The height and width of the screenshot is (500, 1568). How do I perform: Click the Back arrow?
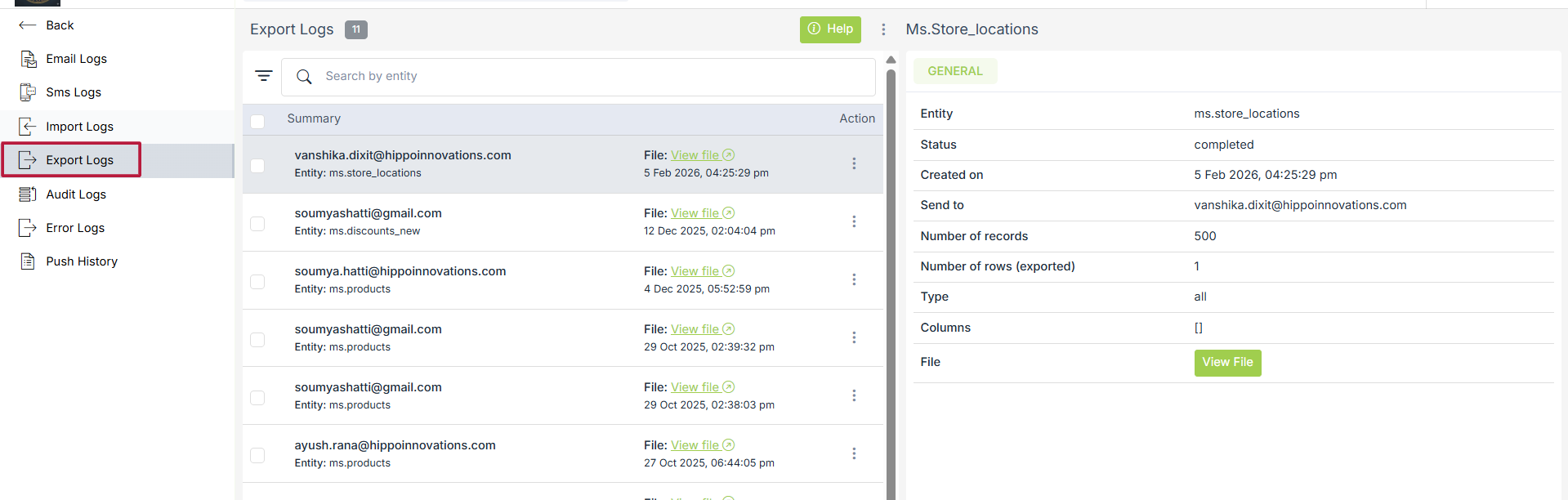[28, 25]
